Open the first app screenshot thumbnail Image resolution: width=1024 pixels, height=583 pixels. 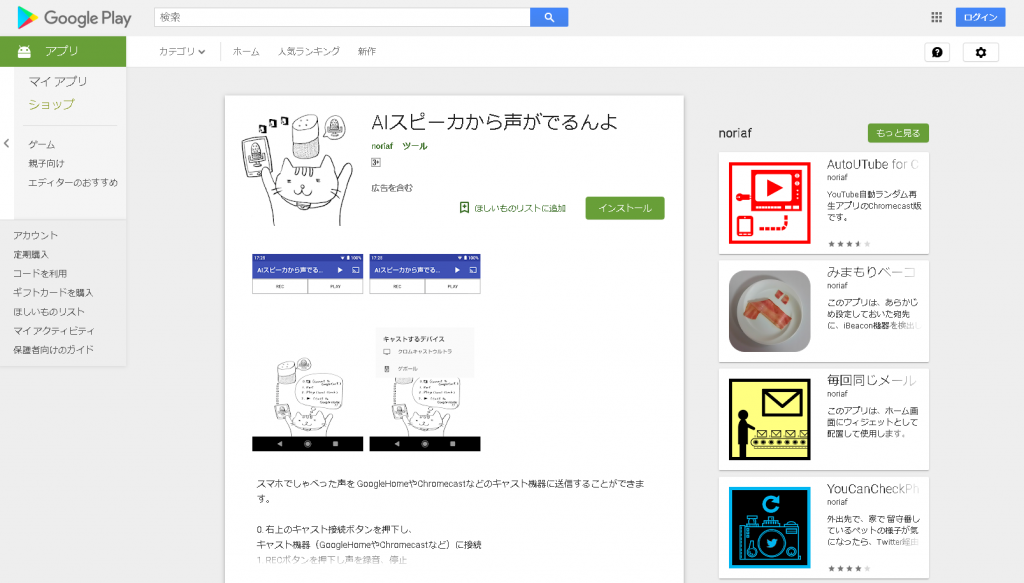click(308, 353)
